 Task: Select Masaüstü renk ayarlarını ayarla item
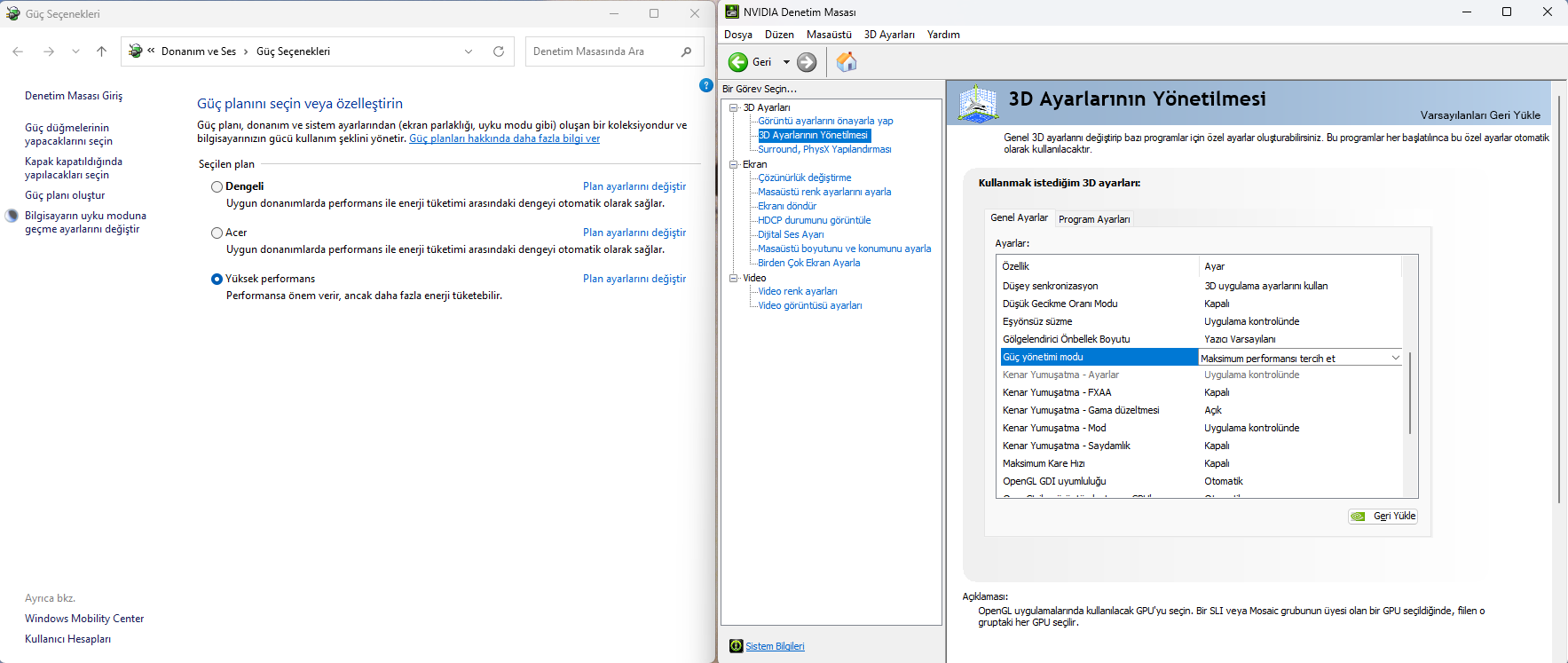tap(824, 192)
